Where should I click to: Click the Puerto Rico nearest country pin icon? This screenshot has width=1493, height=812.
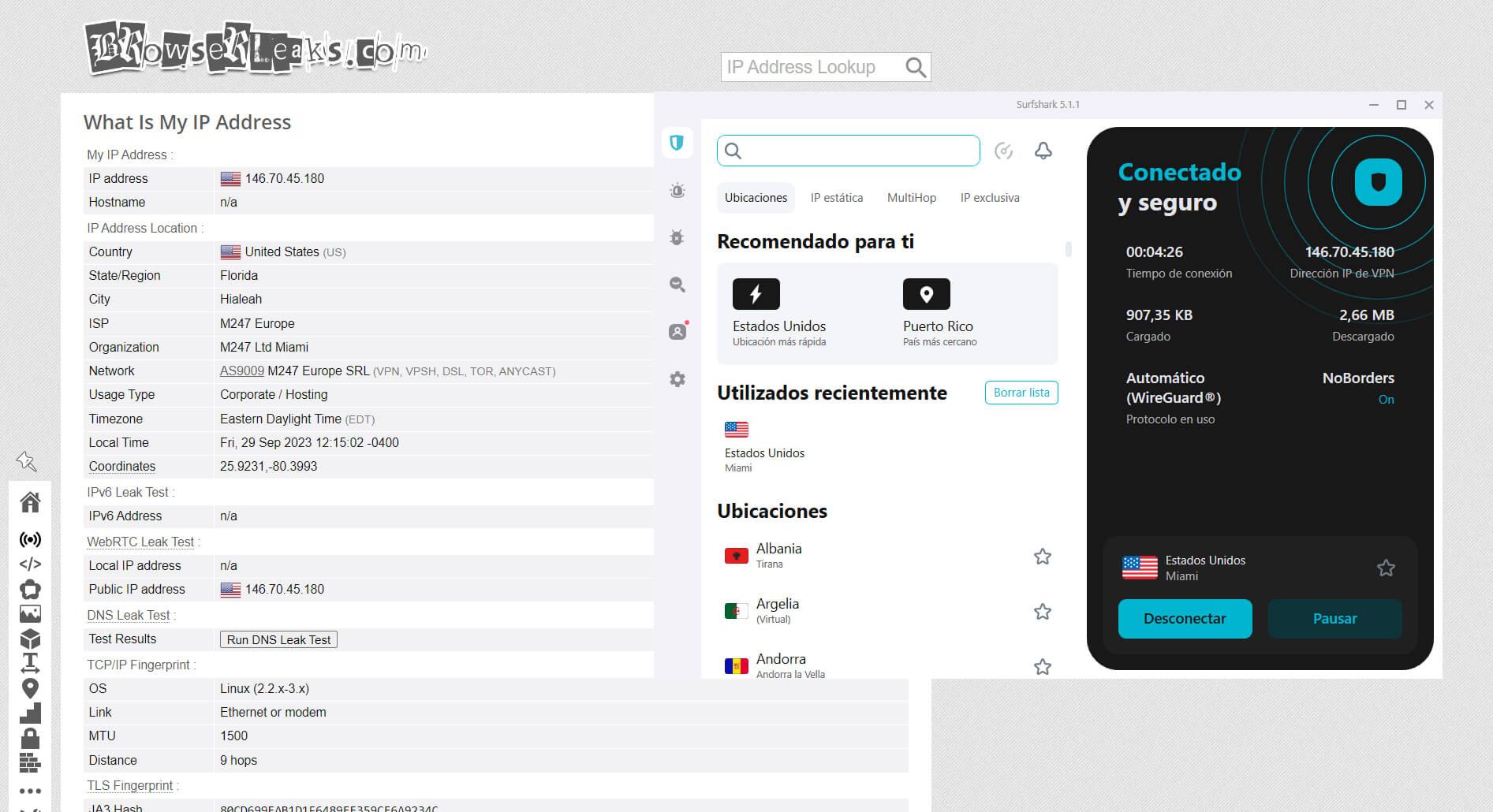[x=926, y=294]
